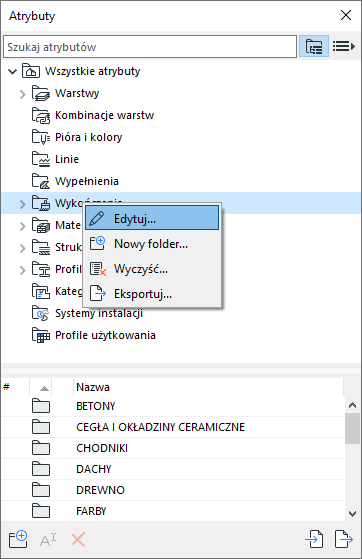Sort the list by Nazwa column

tap(208, 387)
